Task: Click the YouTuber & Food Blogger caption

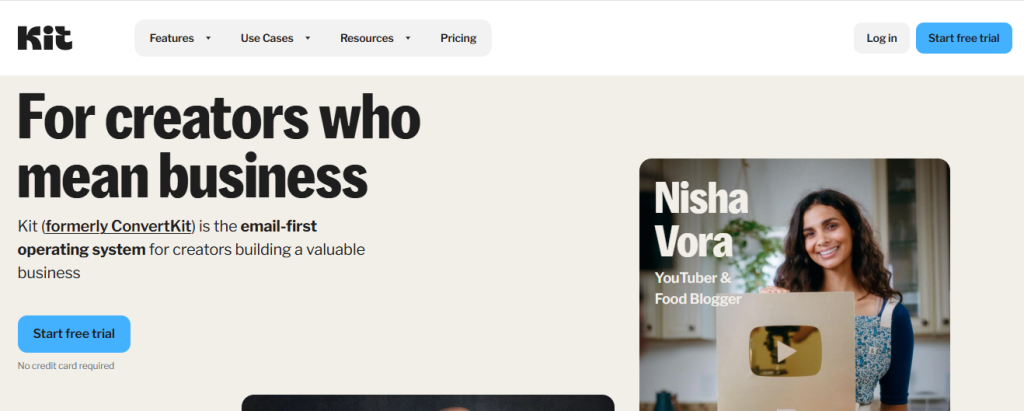Action: (x=698, y=288)
